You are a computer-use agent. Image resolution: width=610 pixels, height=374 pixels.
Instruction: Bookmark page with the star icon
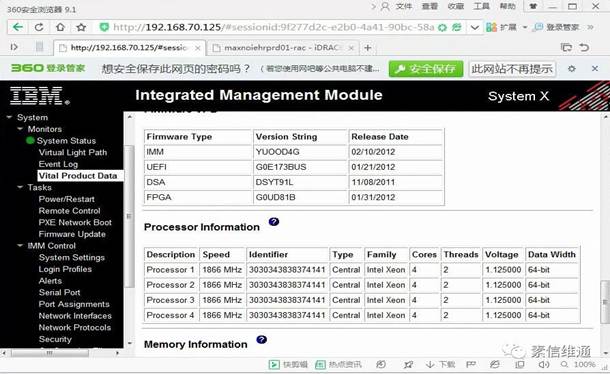[81, 27]
